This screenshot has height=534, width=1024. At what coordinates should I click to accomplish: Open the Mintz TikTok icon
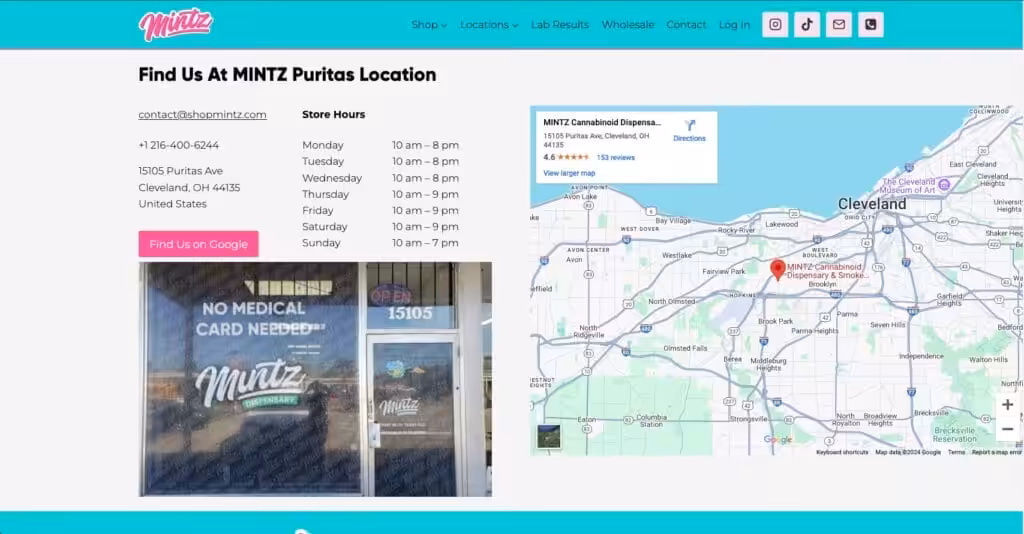(807, 25)
